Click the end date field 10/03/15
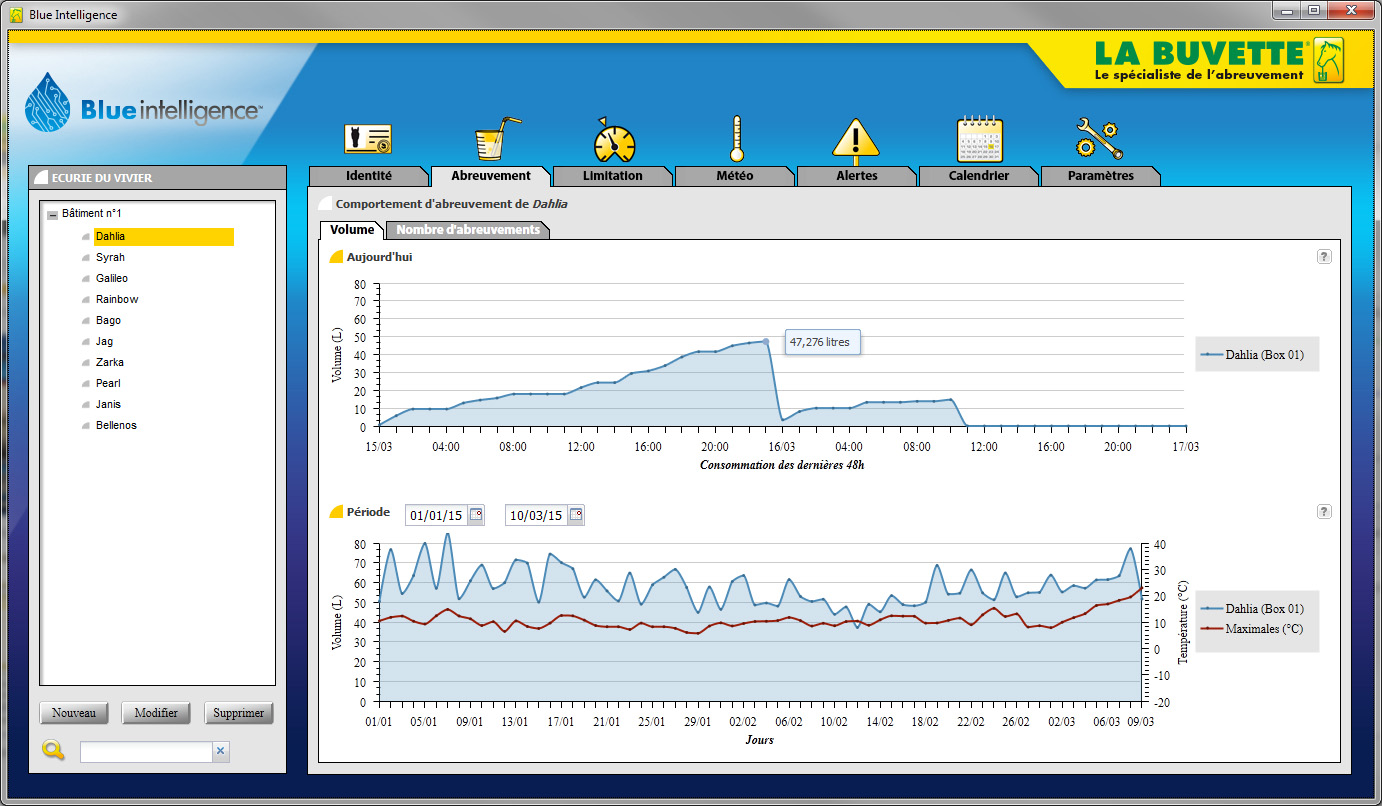Image resolution: width=1382 pixels, height=806 pixels. (535, 516)
